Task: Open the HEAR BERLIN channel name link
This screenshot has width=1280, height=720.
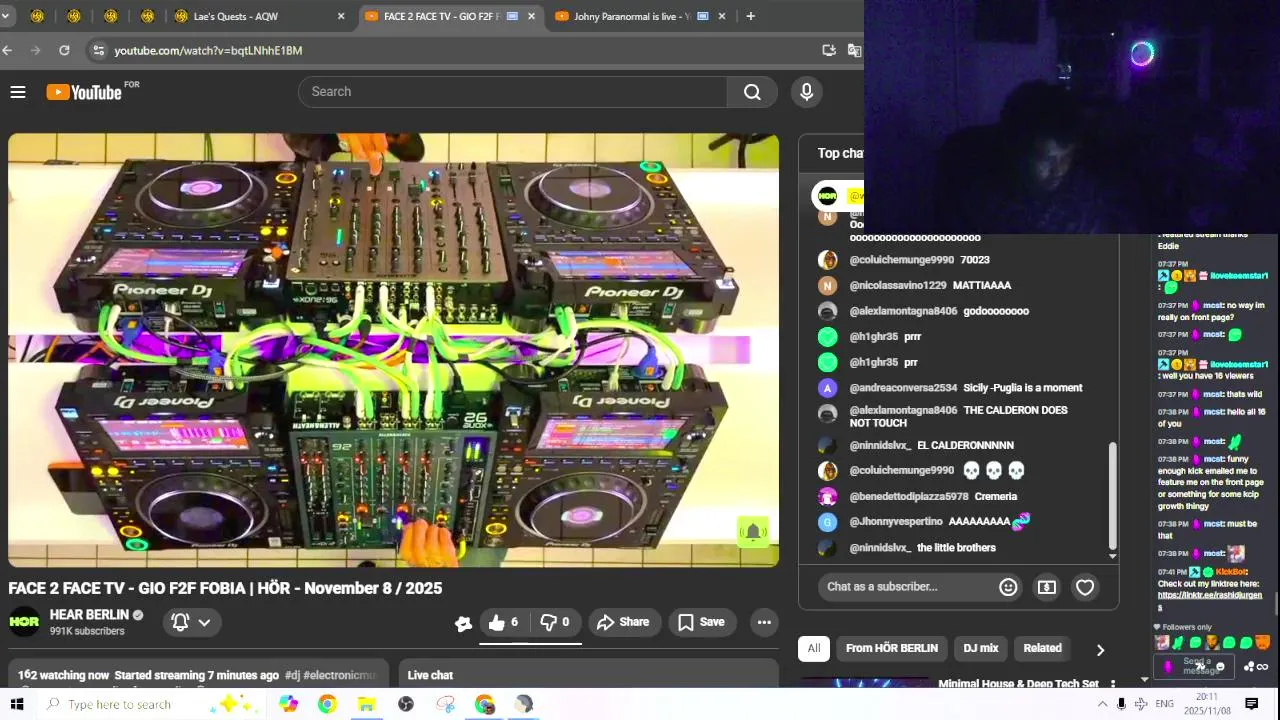Action: click(89, 615)
